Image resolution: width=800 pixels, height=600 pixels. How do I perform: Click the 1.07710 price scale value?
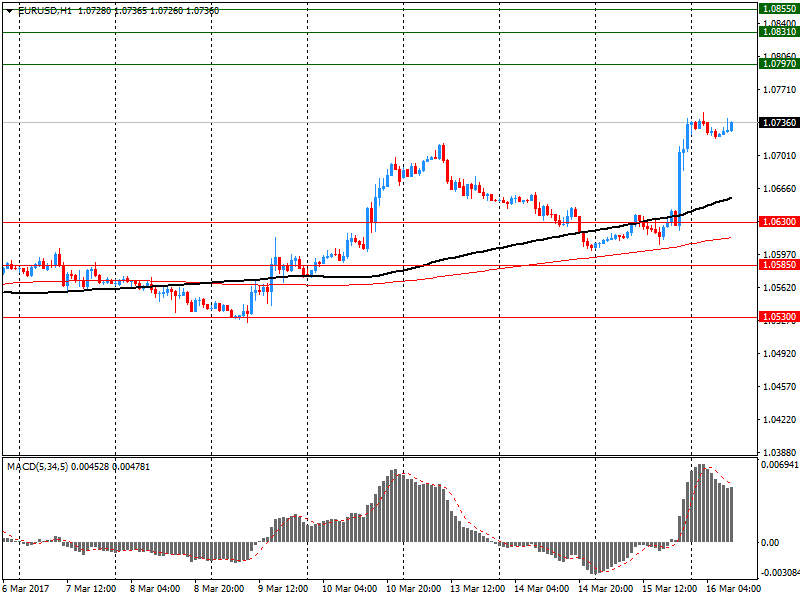pyautogui.click(x=780, y=90)
